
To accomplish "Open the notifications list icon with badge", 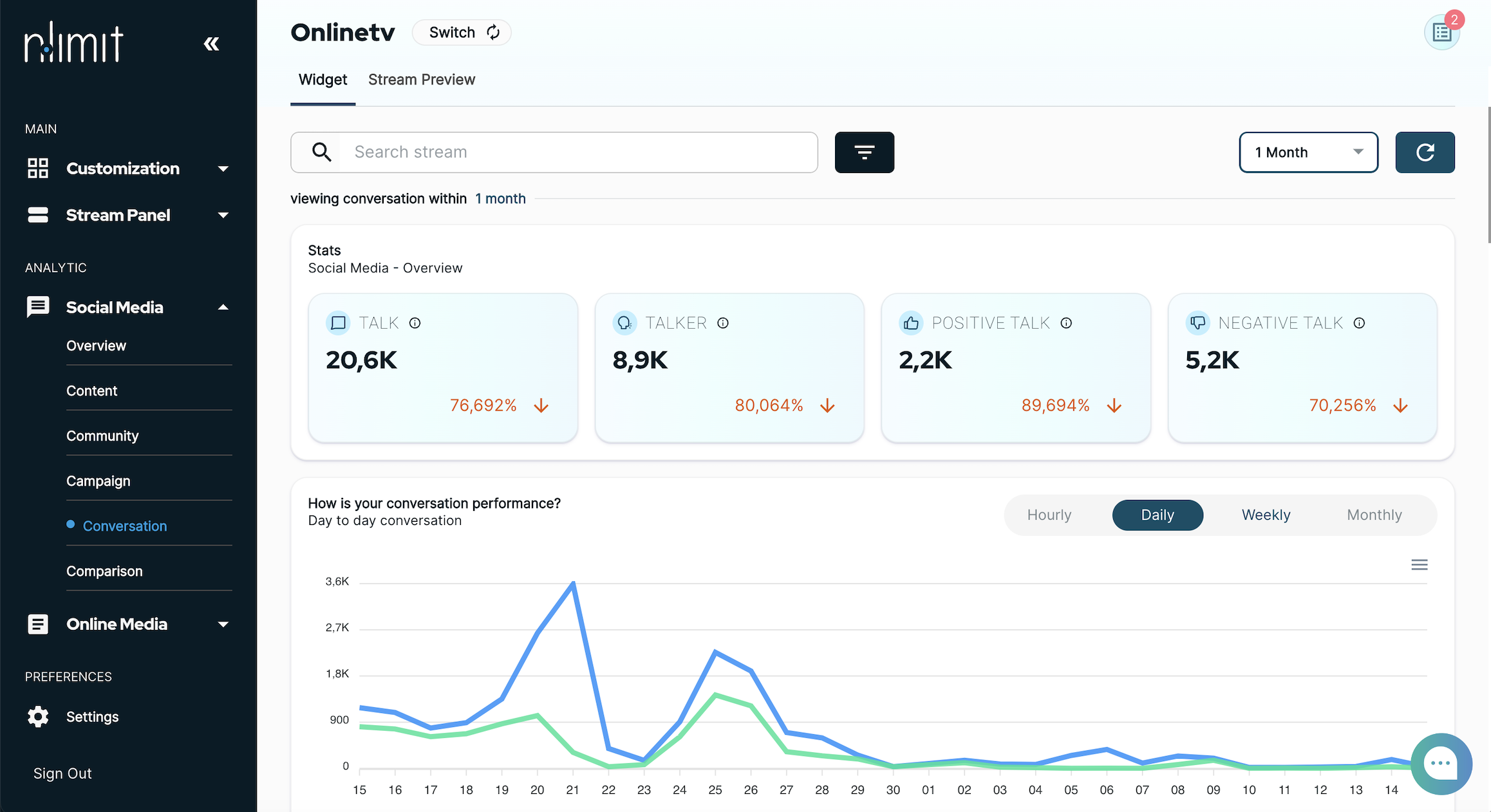I will 1442,32.
